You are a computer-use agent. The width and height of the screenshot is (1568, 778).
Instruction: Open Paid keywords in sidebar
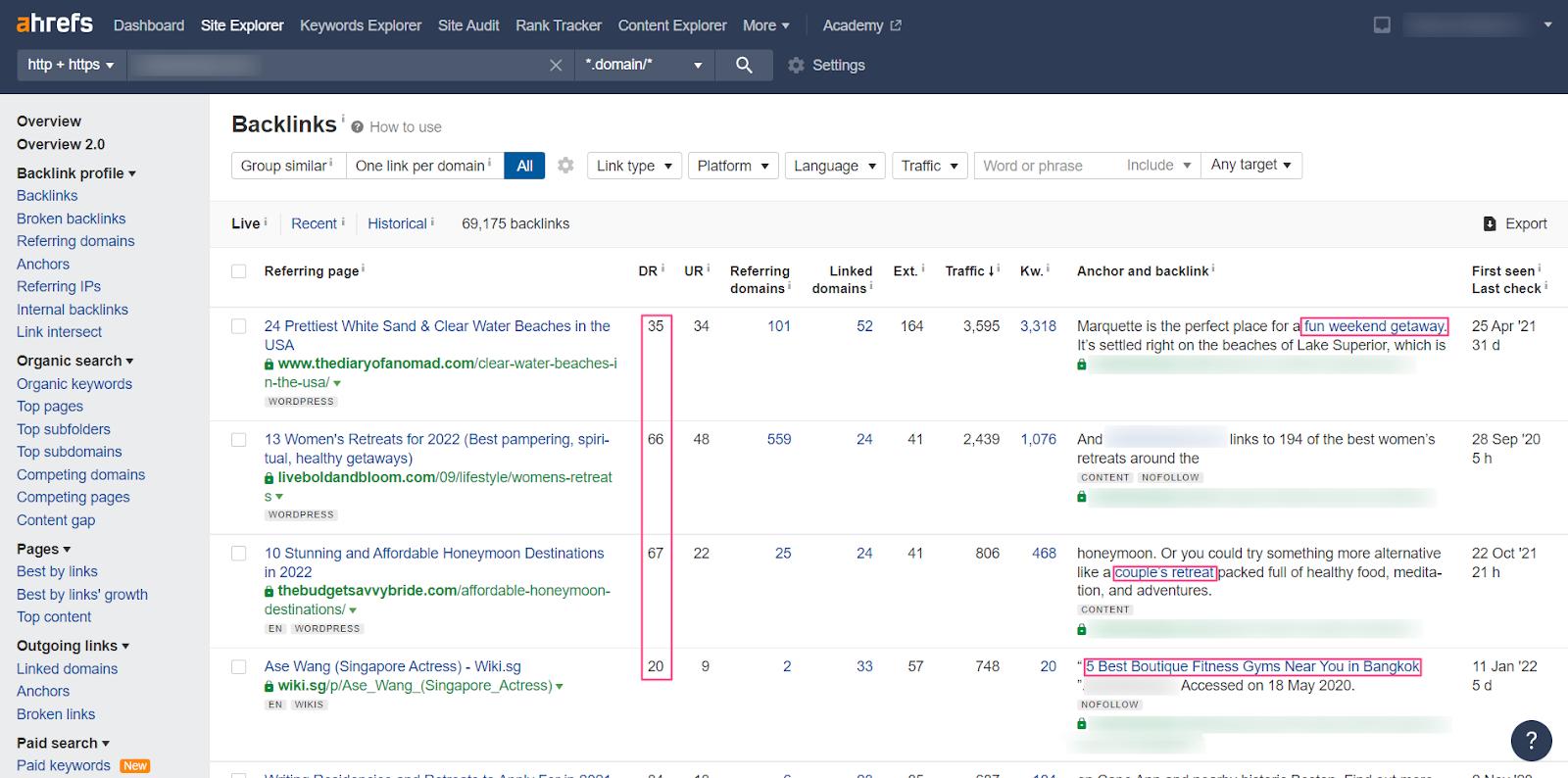pyautogui.click(x=64, y=765)
